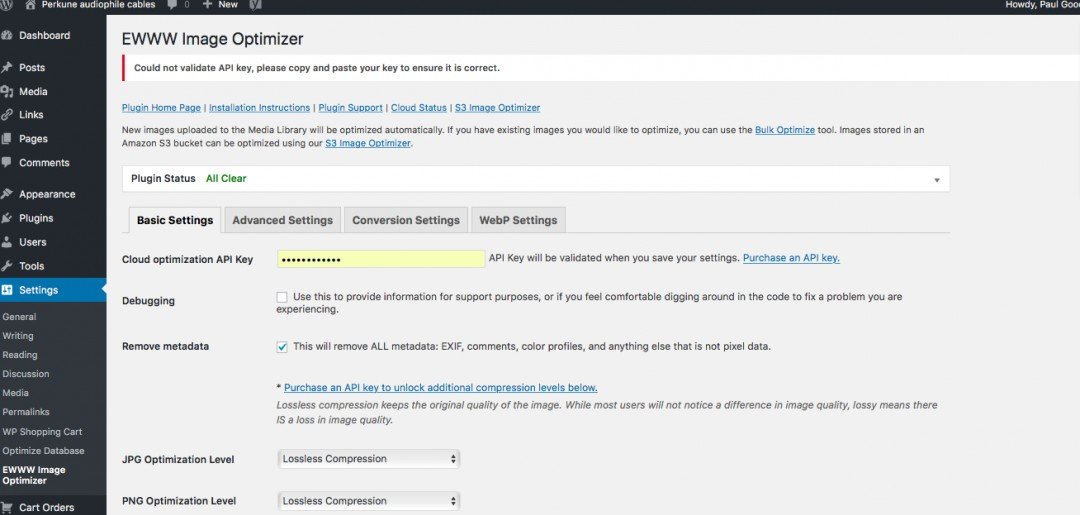1080x515 pixels.
Task: Open the Plugin Home Page link
Action: point(161,108)
